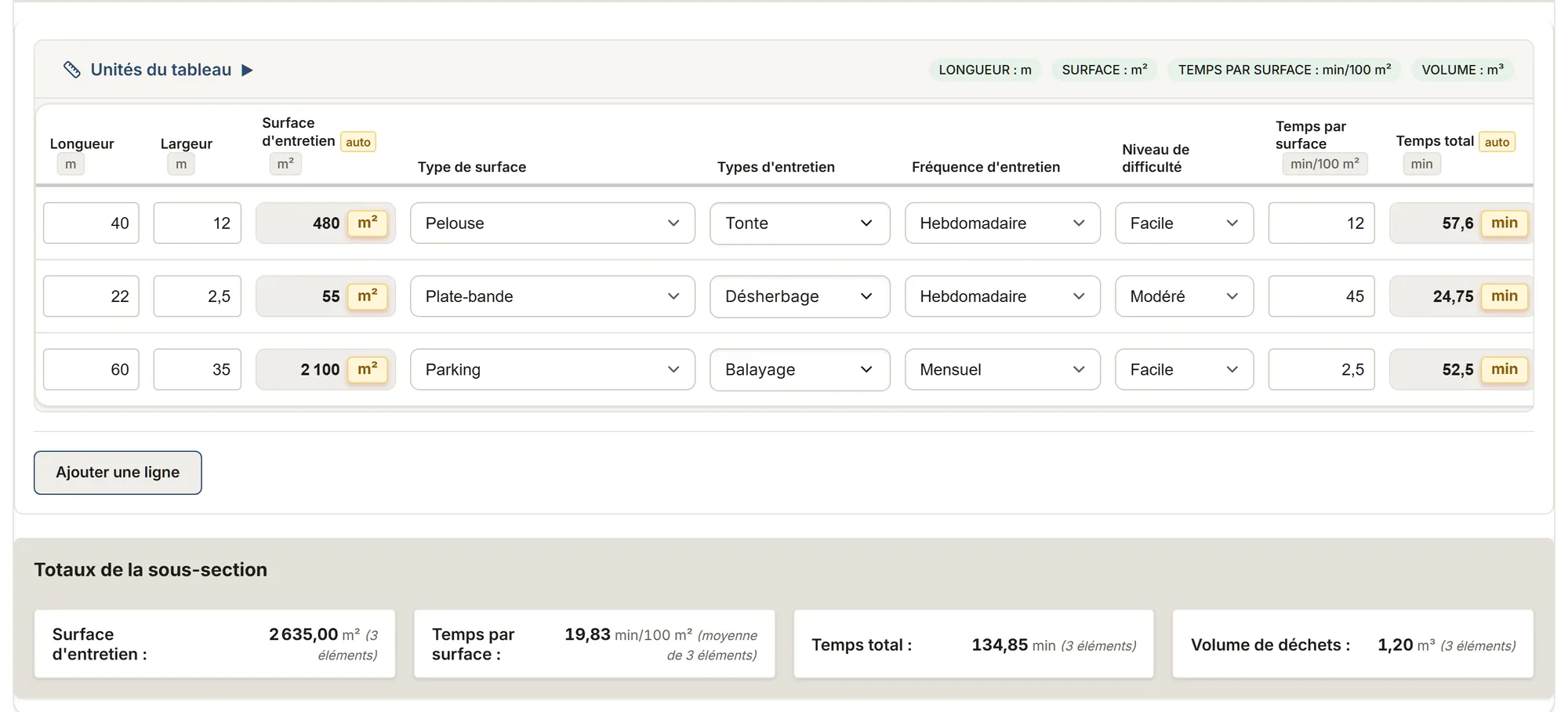Open Types d'entretien dropdown showing Tonte

pyautogui.click(x=800, y=223)
